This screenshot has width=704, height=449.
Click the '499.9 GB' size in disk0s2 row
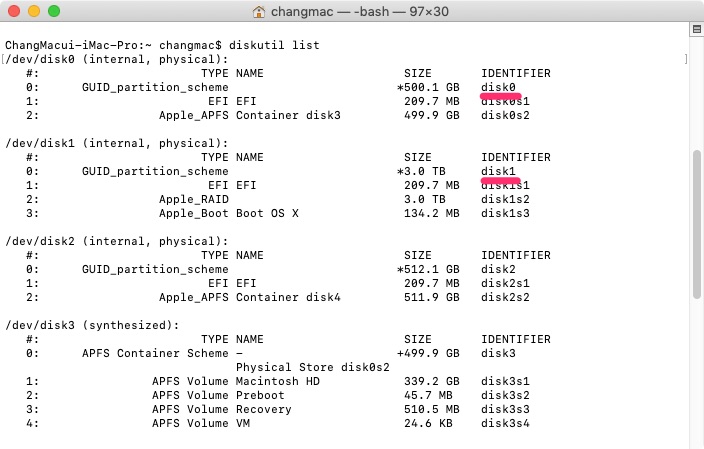coord(432,115)
